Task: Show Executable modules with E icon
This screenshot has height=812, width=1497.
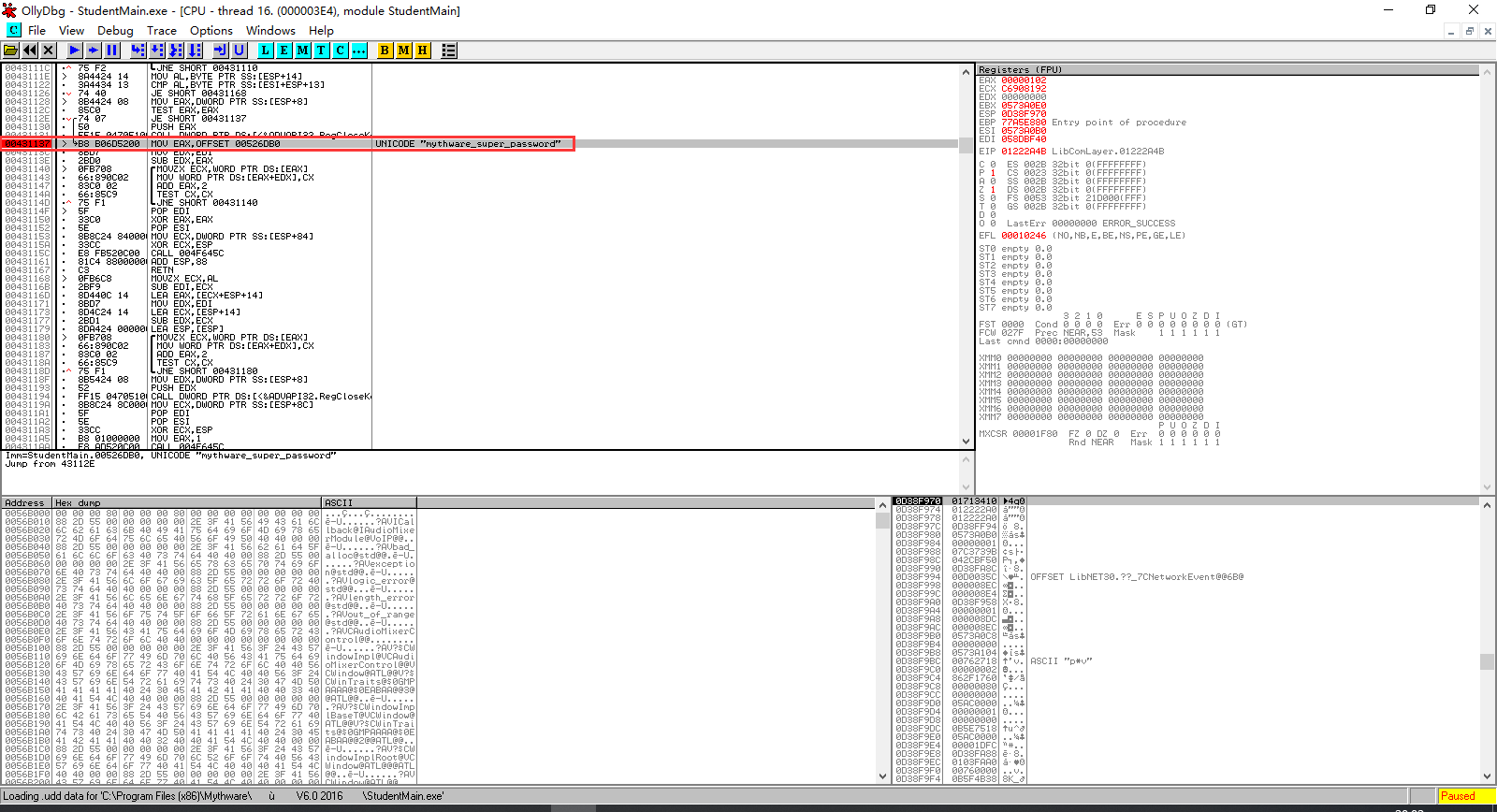Action: pyautogui.click(x=284, y=51)
